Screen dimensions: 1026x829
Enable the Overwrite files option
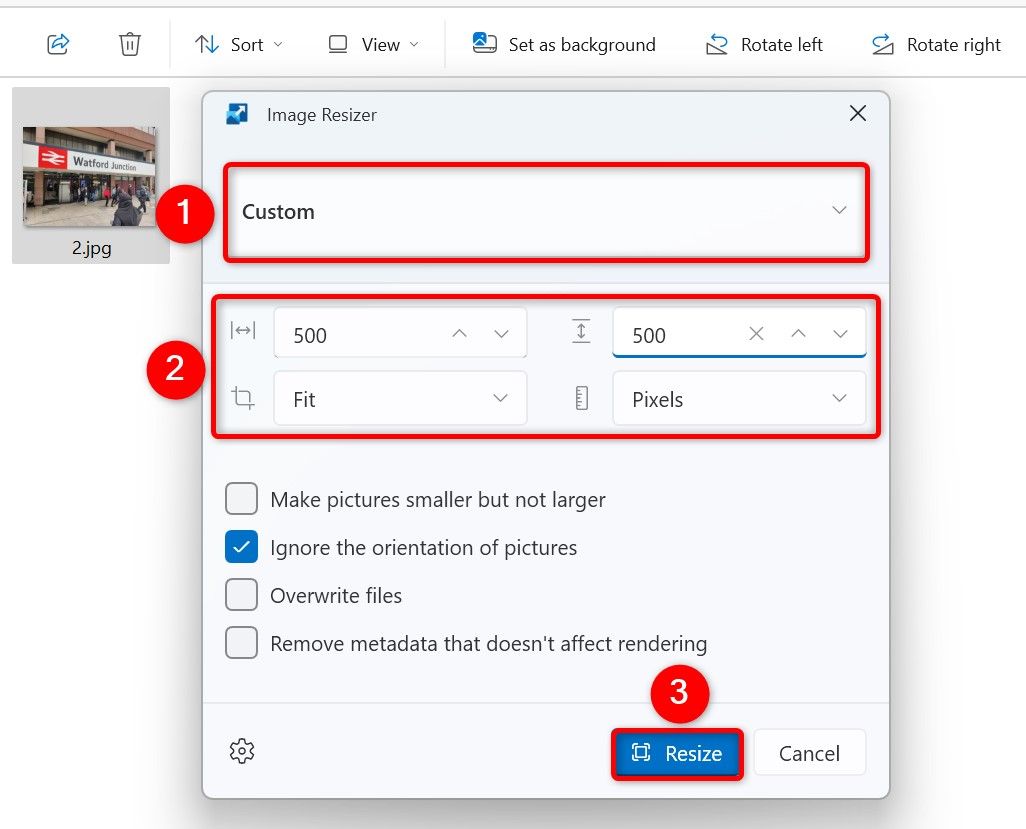241,594
